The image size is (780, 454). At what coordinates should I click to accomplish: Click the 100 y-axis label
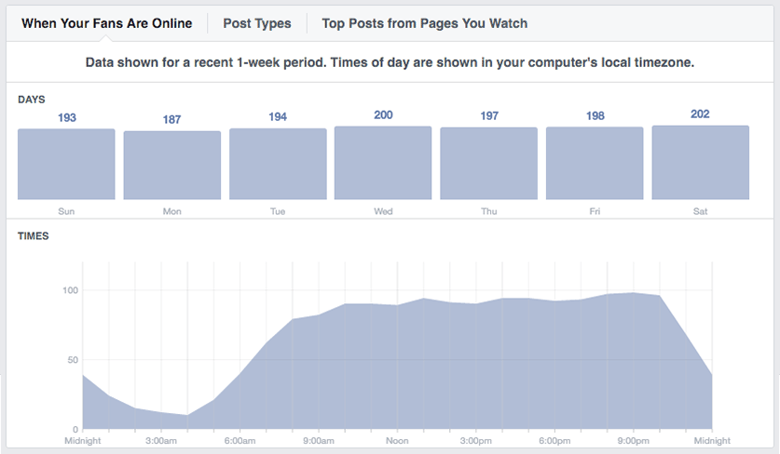pos(70,290)
